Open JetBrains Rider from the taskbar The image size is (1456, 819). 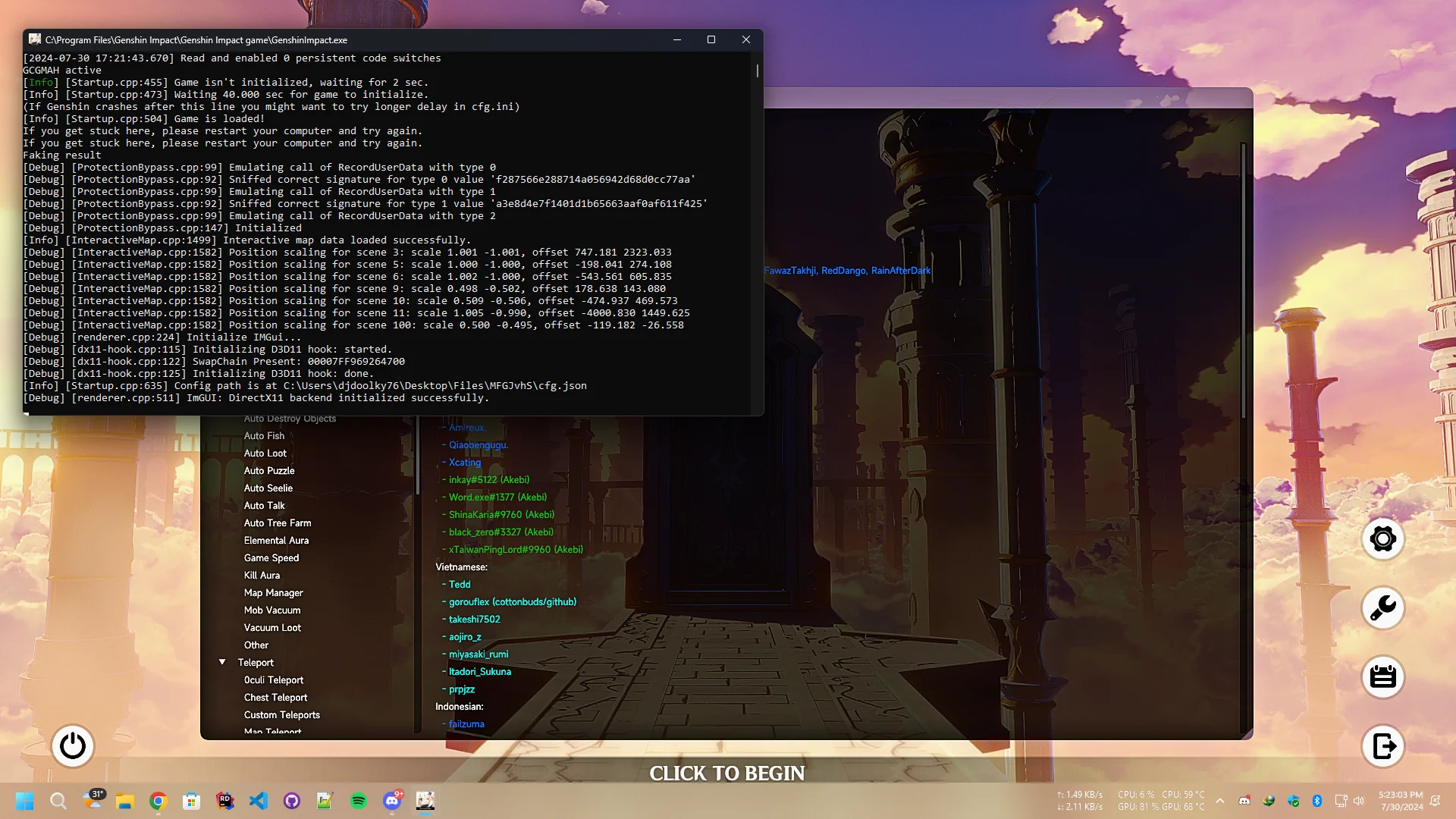(x=225, y=801)
